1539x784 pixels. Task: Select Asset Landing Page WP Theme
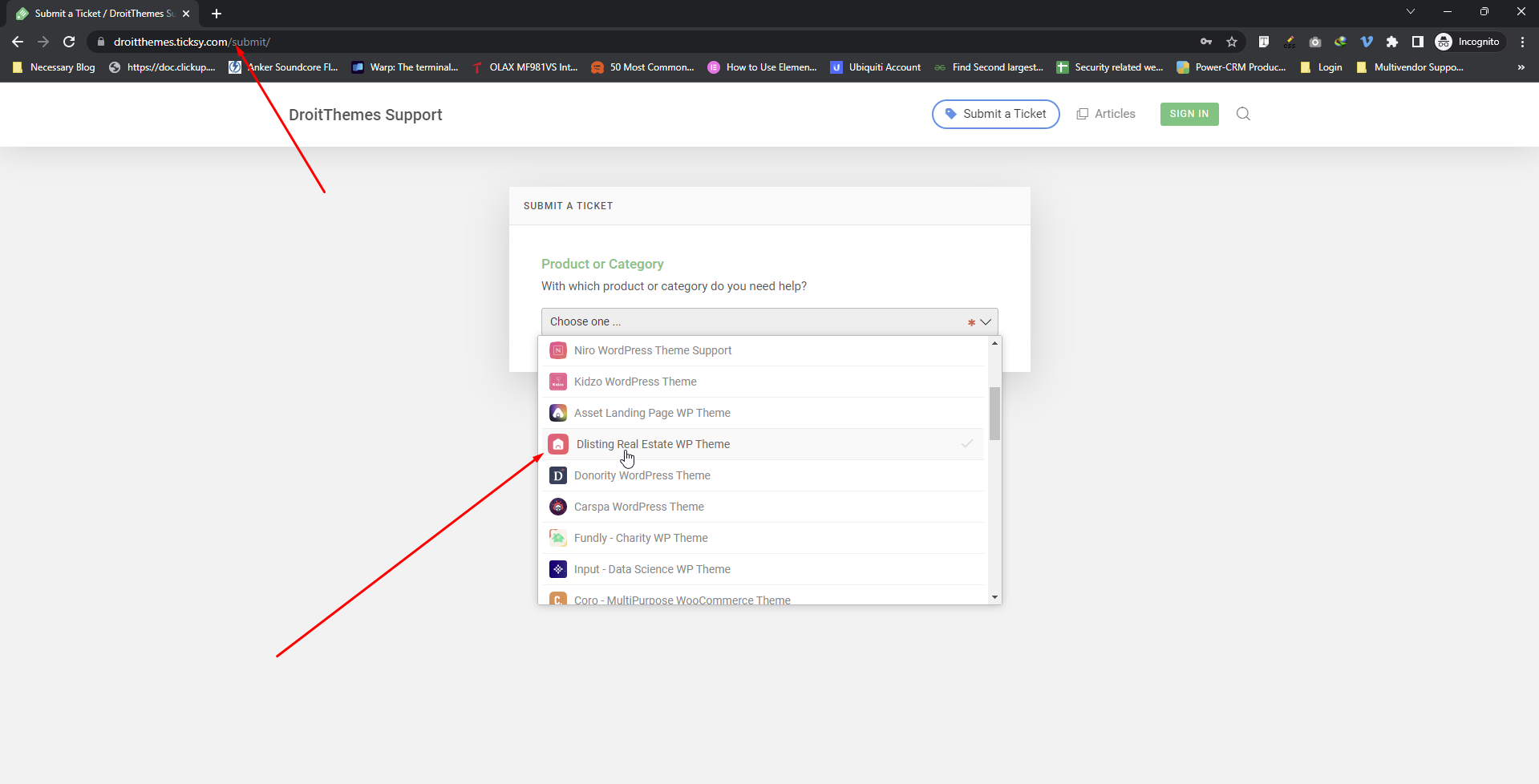coord(763,413)
